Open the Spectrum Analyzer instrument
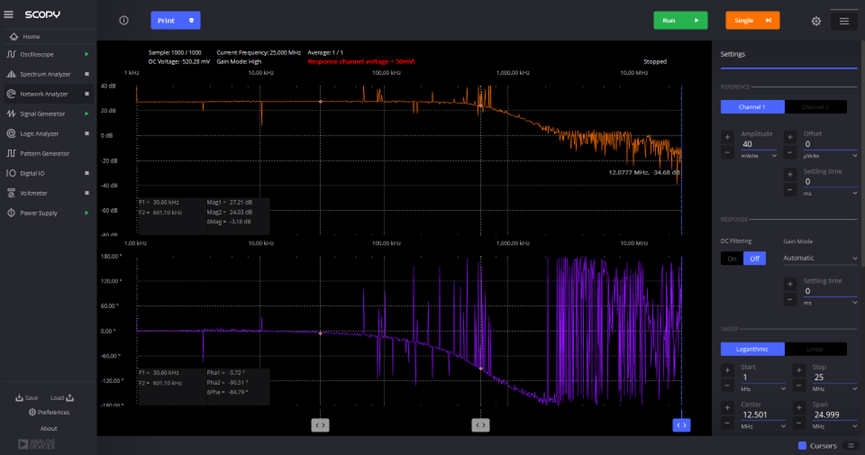 (x=43, y=74)
